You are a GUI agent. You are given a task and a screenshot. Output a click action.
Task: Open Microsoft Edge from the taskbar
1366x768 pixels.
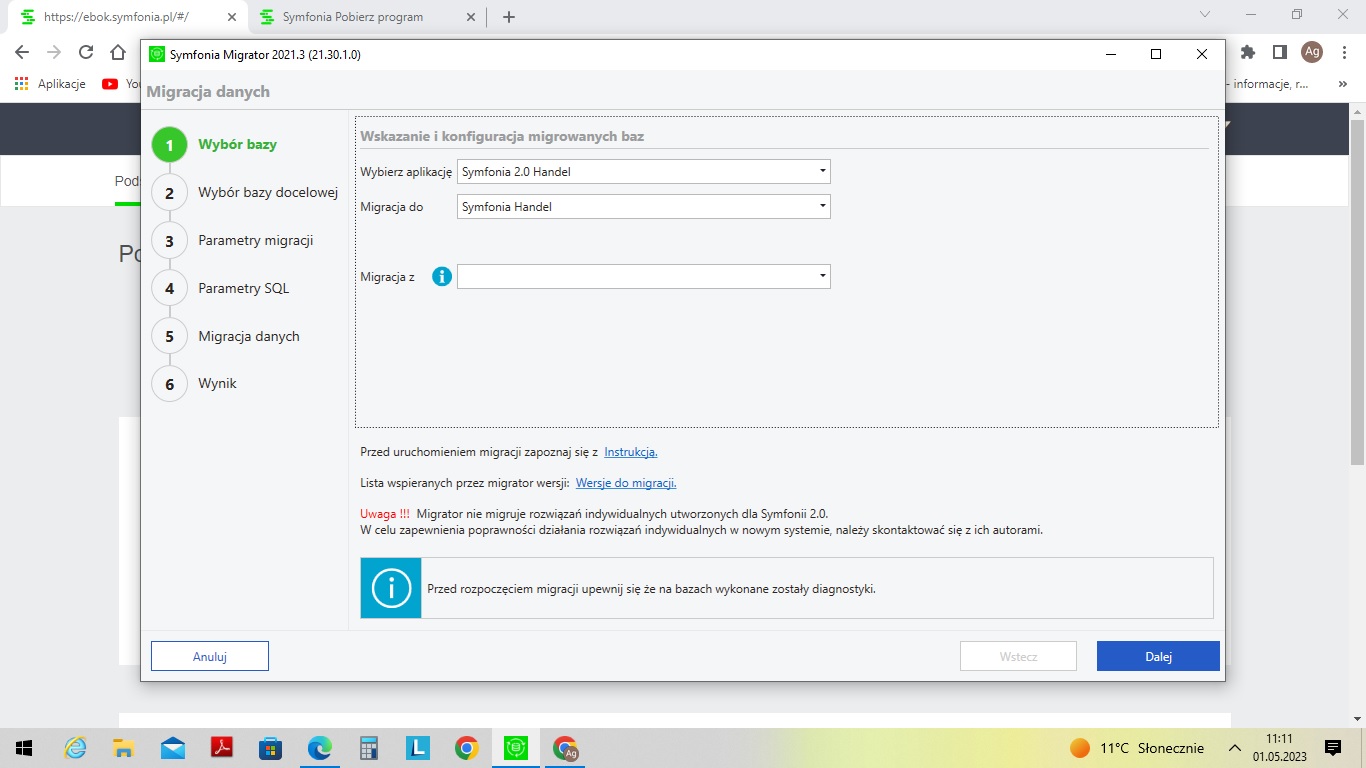pos(319,748)
